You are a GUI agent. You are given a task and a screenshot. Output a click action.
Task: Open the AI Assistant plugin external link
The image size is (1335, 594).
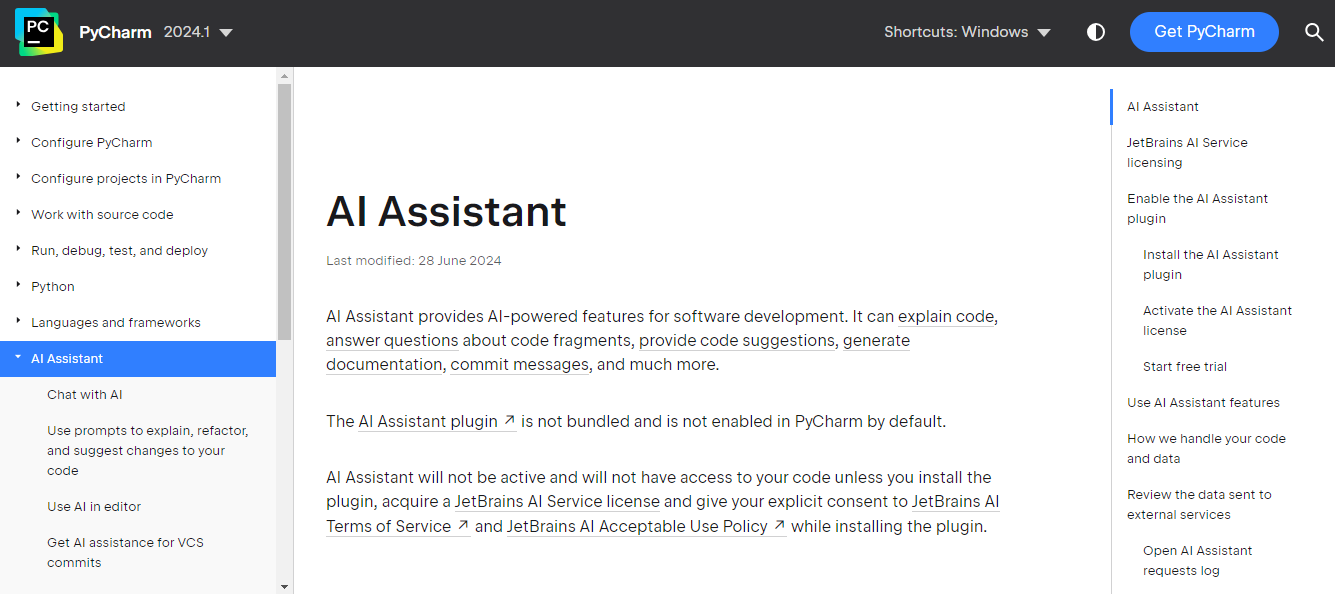(x=437, y=422)
